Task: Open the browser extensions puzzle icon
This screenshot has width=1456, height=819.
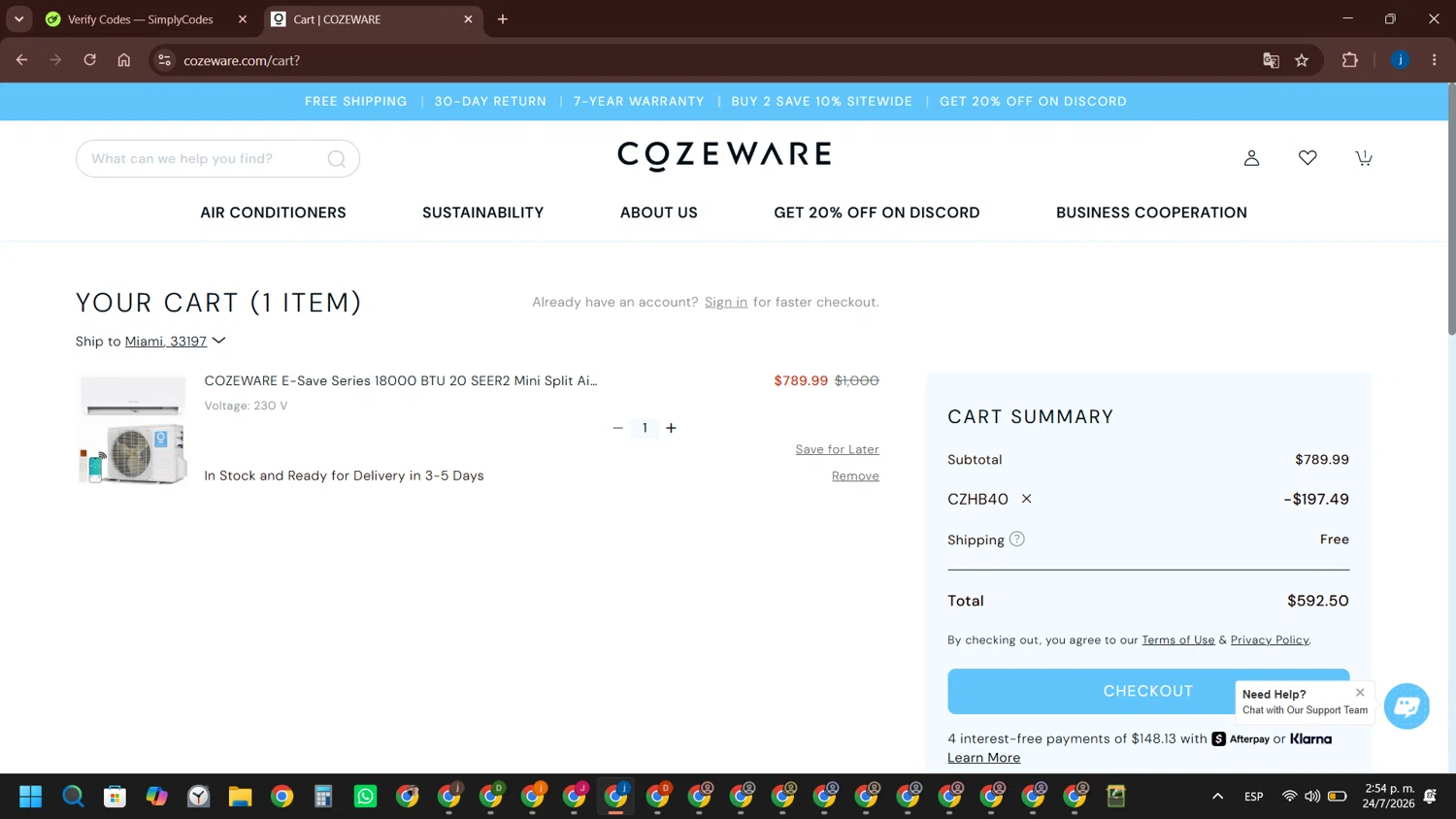Action: pos(1349,60)
